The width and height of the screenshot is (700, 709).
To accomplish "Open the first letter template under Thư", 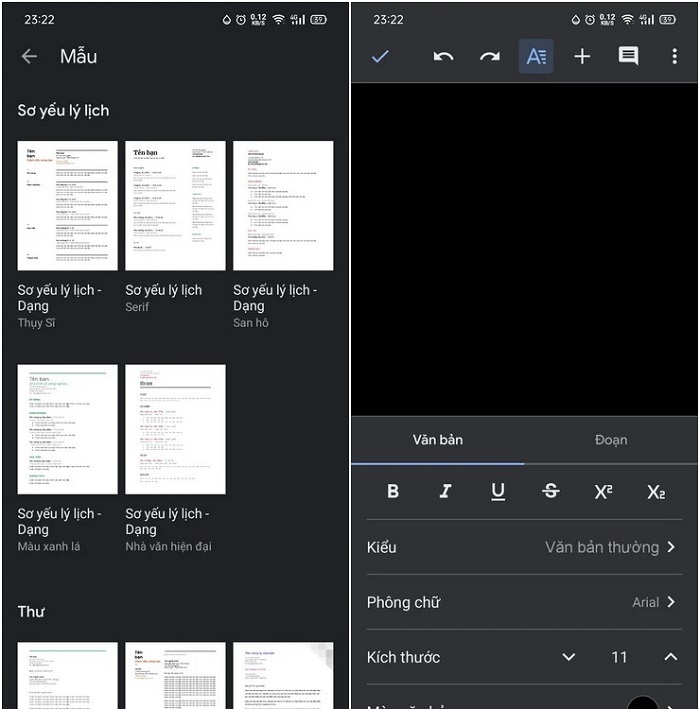I will tap(67, 676).
